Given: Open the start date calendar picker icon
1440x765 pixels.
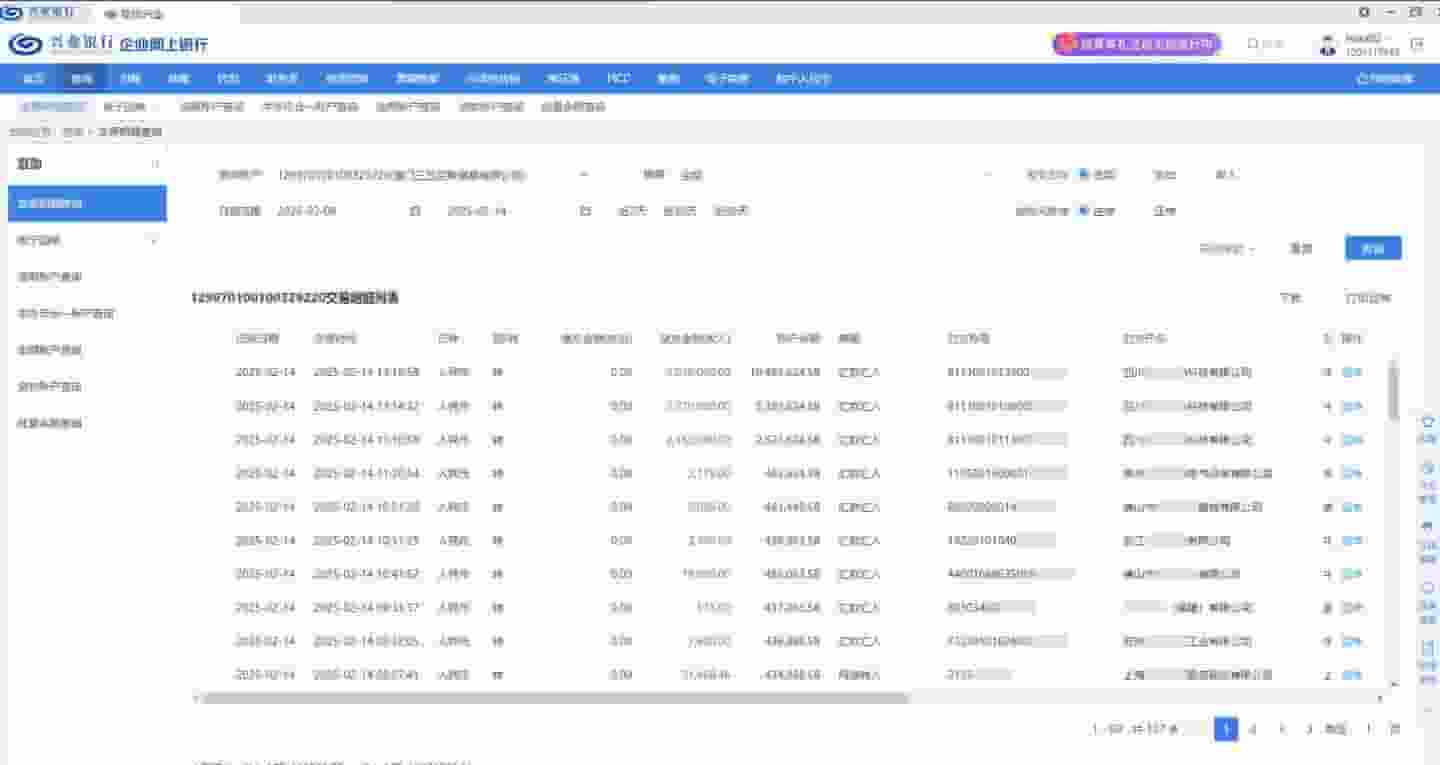Looking at the screenshot, I should tap(414, 211).
